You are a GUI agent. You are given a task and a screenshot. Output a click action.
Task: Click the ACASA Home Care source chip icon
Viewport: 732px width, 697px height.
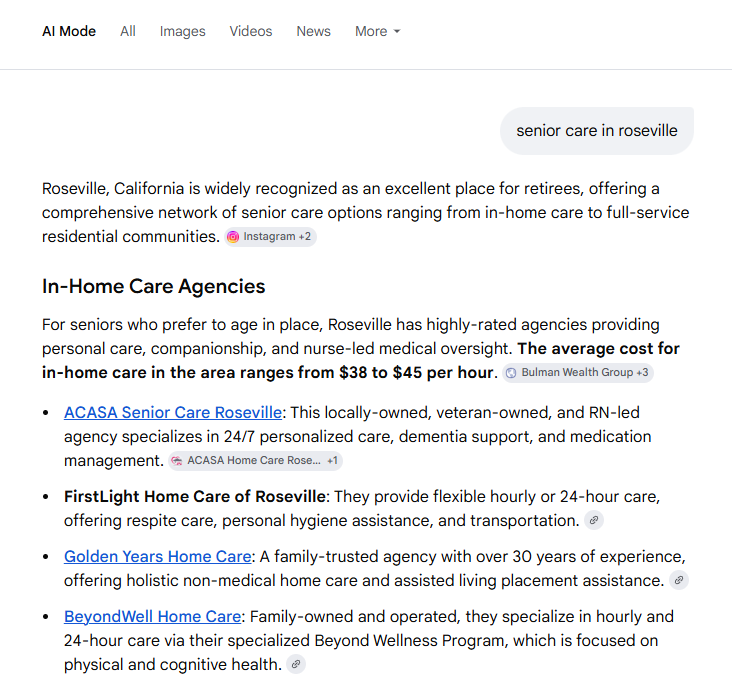tap(176, 461)
